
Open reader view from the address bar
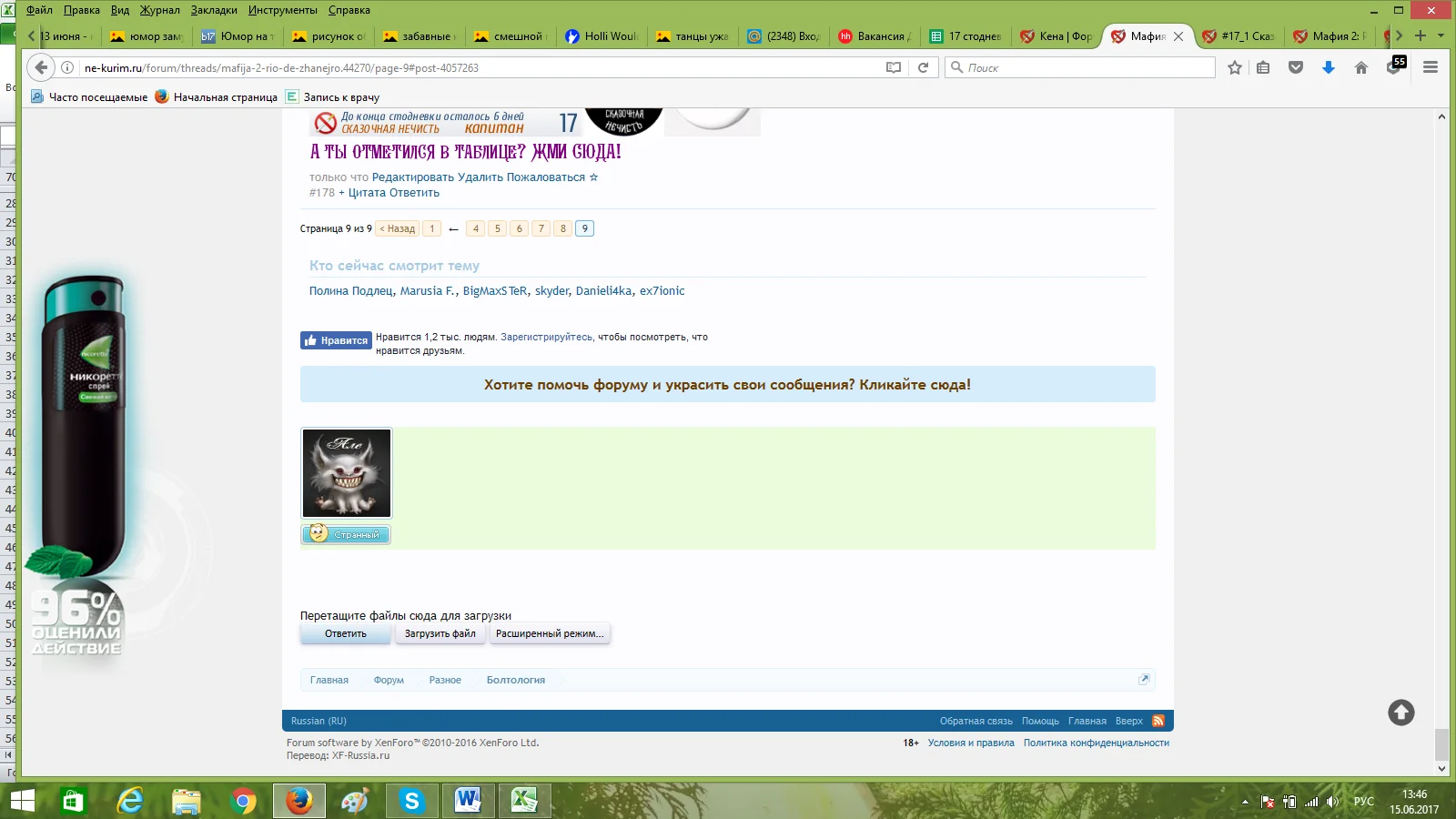894,67
